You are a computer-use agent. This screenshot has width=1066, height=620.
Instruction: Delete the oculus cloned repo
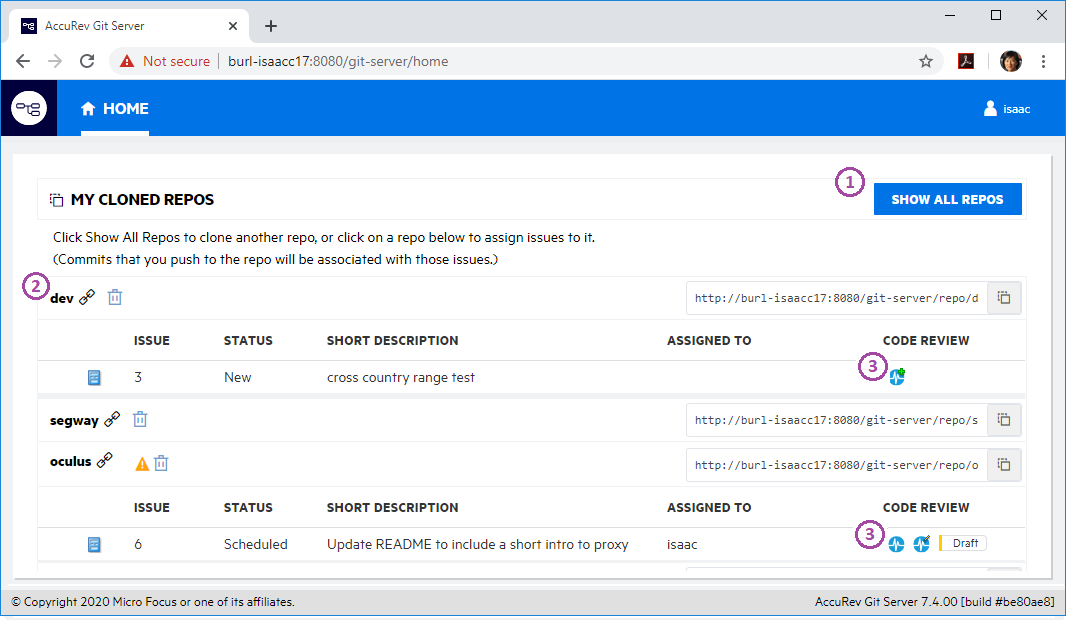(x=161, y=463)
